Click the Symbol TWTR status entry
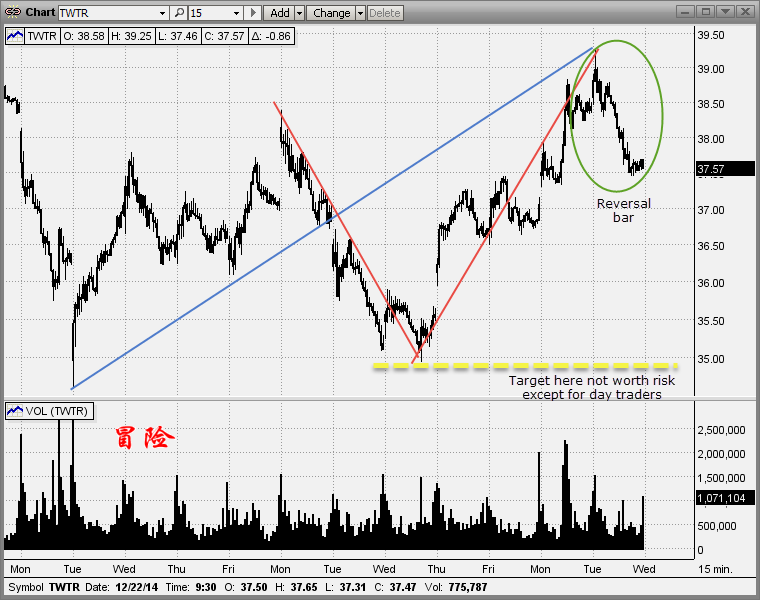The height and width of the screenshot is (600, 760). [44, 587]
